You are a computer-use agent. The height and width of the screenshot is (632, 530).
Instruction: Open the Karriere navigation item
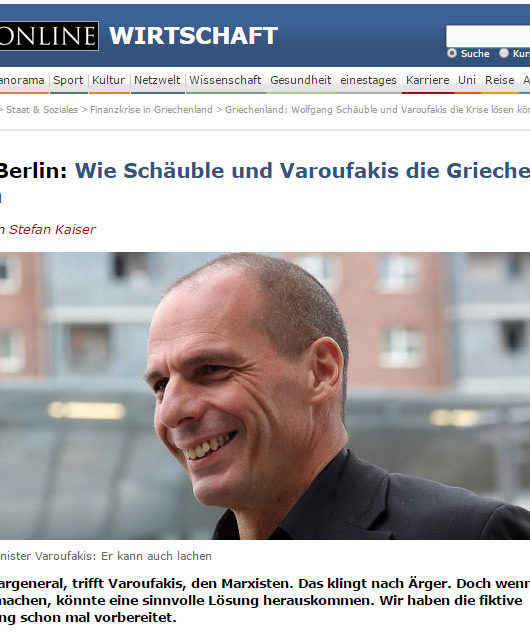pyautogui.click(x=428, y=80)
